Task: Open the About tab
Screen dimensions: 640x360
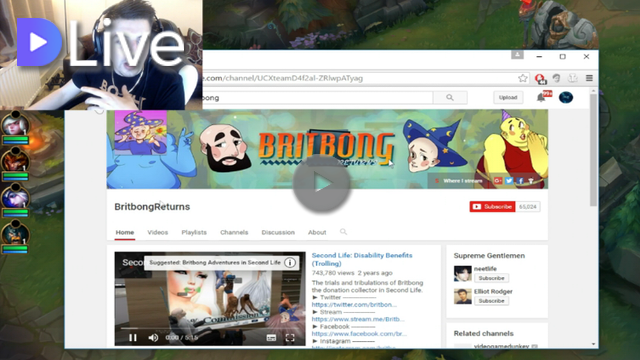Action: pyautogui.click(x=317, y=232)
